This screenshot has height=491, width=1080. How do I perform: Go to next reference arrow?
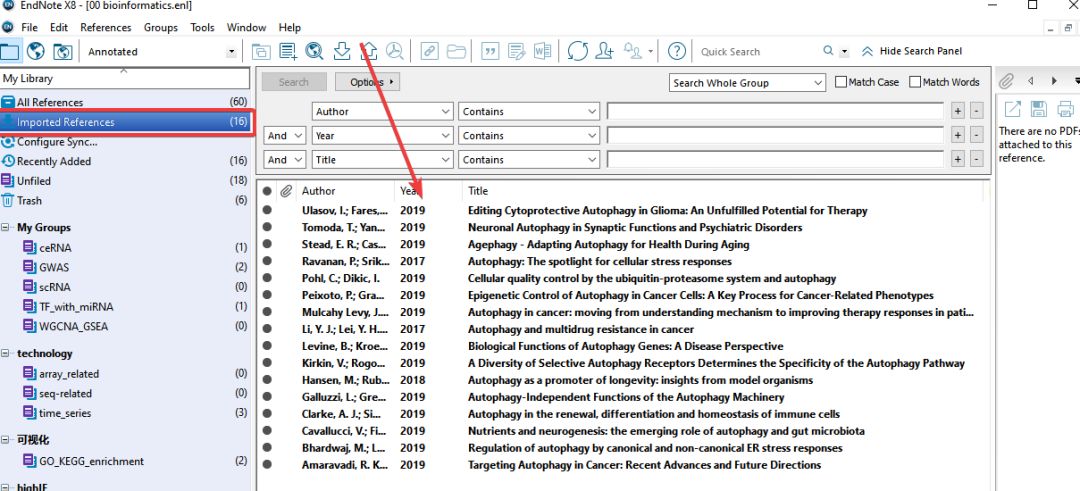coord(1054,81)
